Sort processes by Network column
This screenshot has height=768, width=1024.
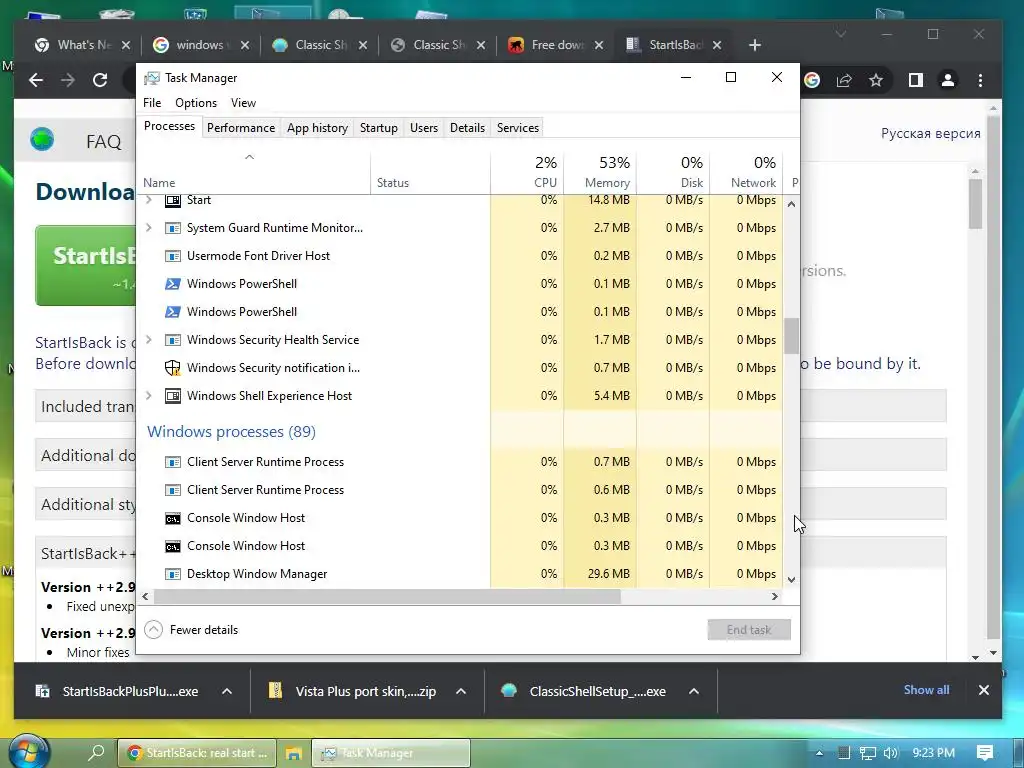746,172
